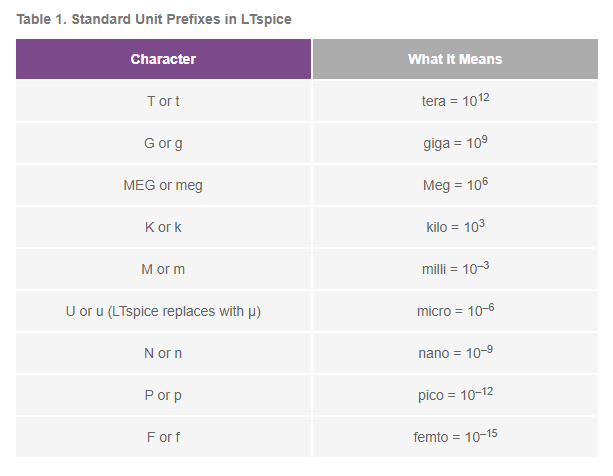Click the 'N or n' cell

click(163, 353)
